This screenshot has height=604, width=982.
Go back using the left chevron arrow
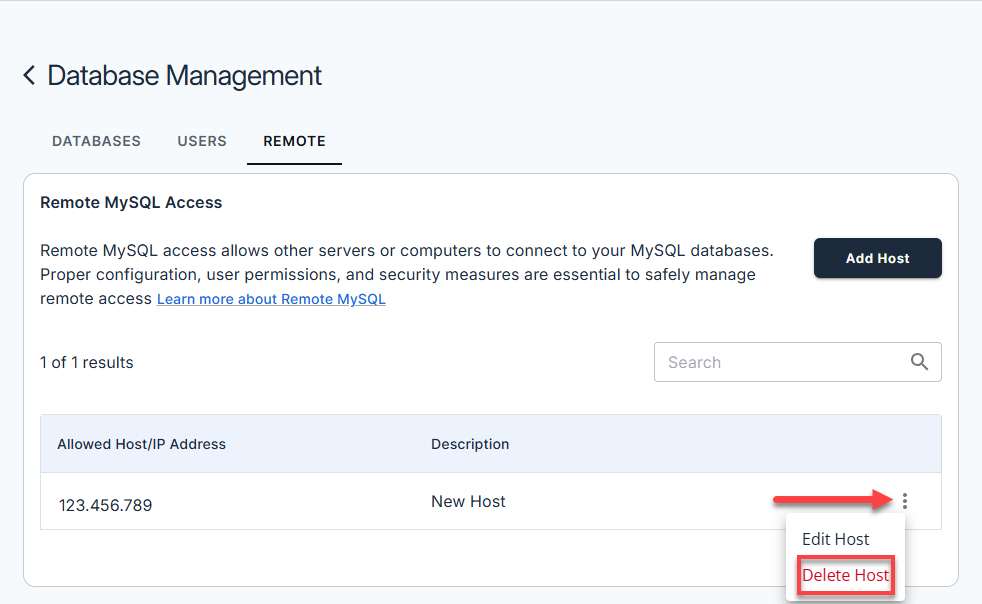point(29,76)
